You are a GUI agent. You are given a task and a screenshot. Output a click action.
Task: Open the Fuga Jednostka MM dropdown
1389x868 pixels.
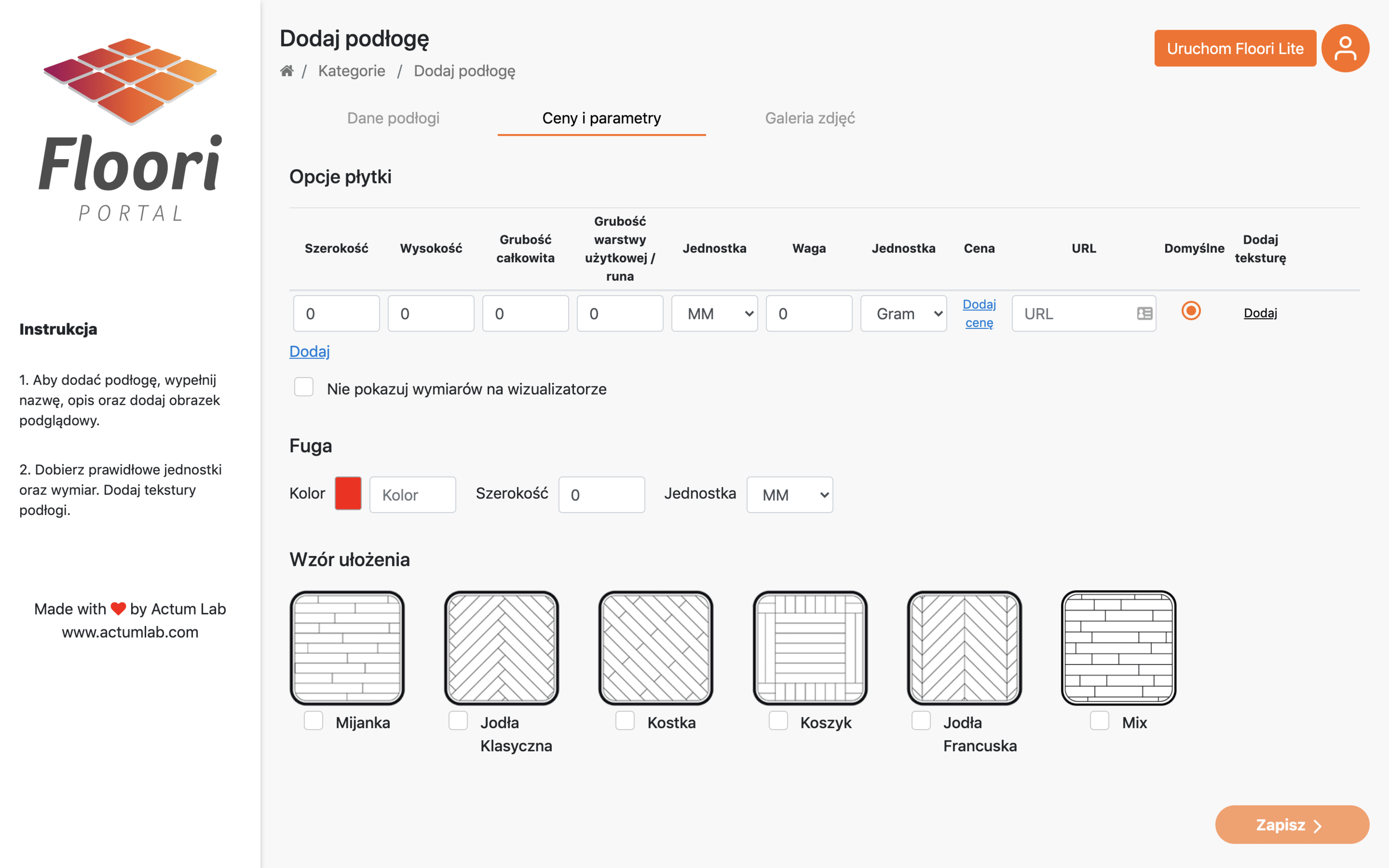coord(790,494)
